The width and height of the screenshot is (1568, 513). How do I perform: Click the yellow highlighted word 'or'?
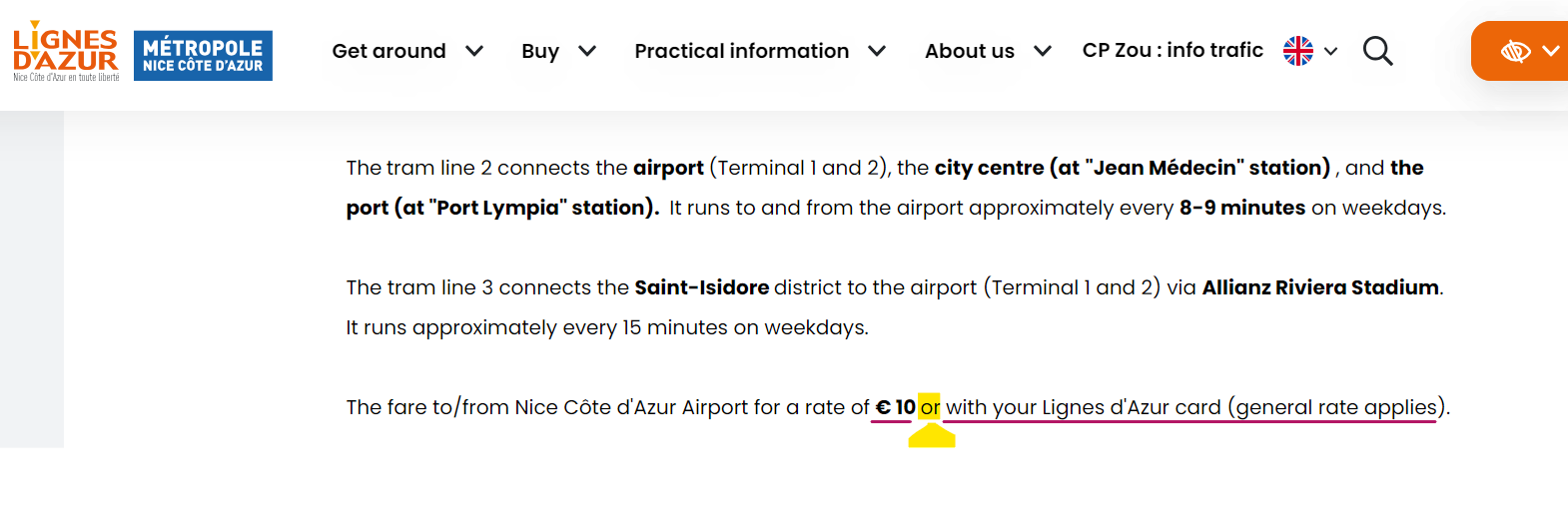point(930,407)
